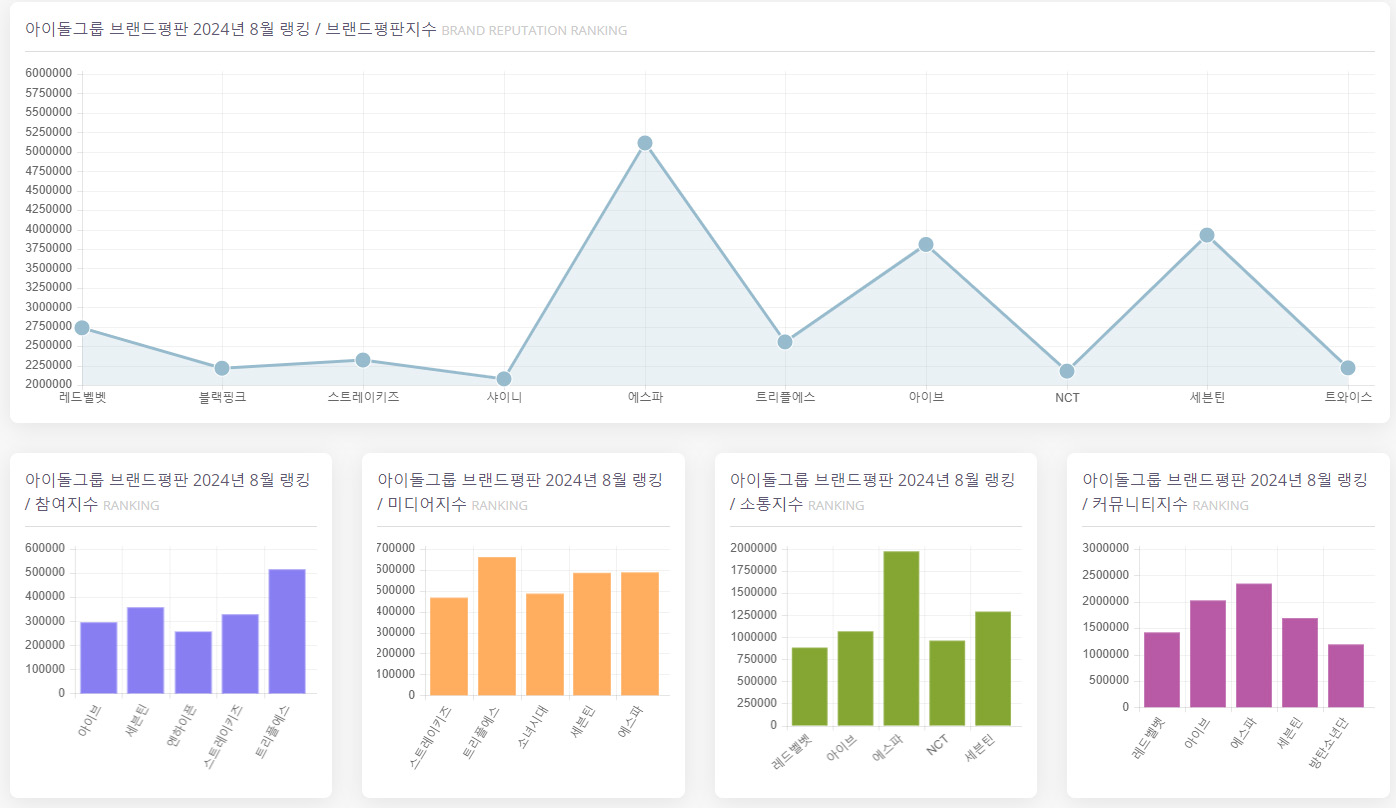Click the tallest 에스파 bar in 소통지수 chart
The width and height of the screenshot is (1396, 808).
point(901,639)
